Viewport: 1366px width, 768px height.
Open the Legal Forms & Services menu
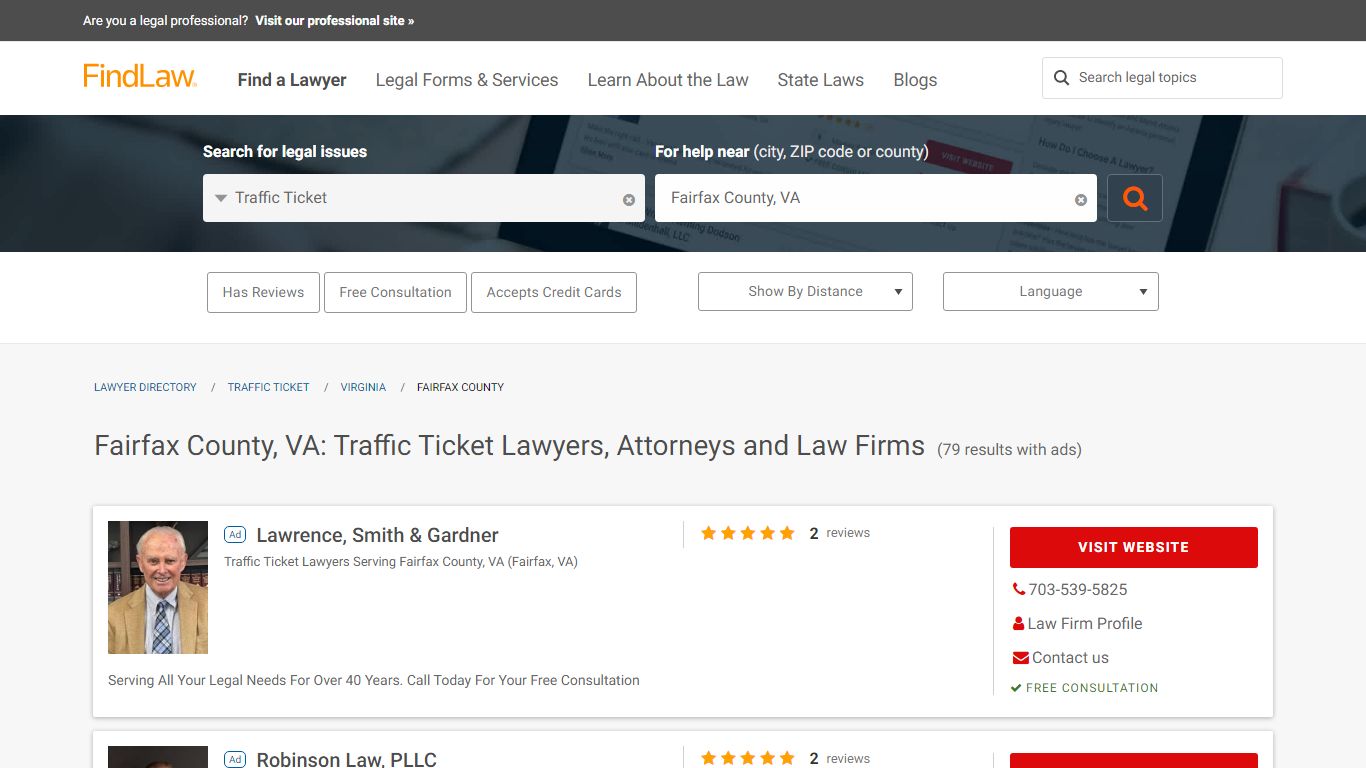467,80
